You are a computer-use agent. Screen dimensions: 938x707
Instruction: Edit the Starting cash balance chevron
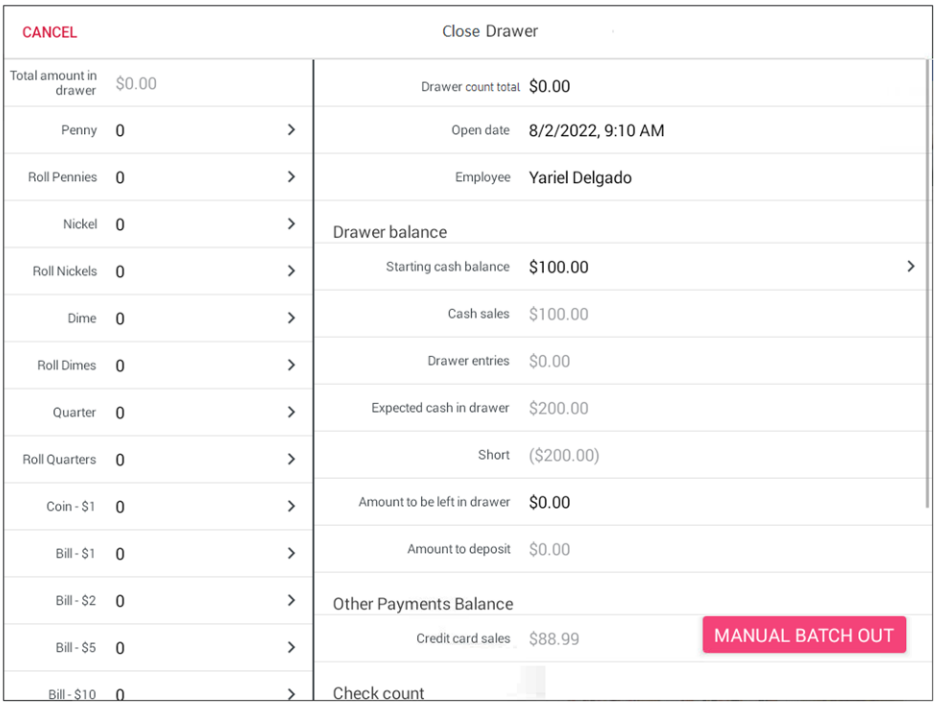[x=910, y=267]
